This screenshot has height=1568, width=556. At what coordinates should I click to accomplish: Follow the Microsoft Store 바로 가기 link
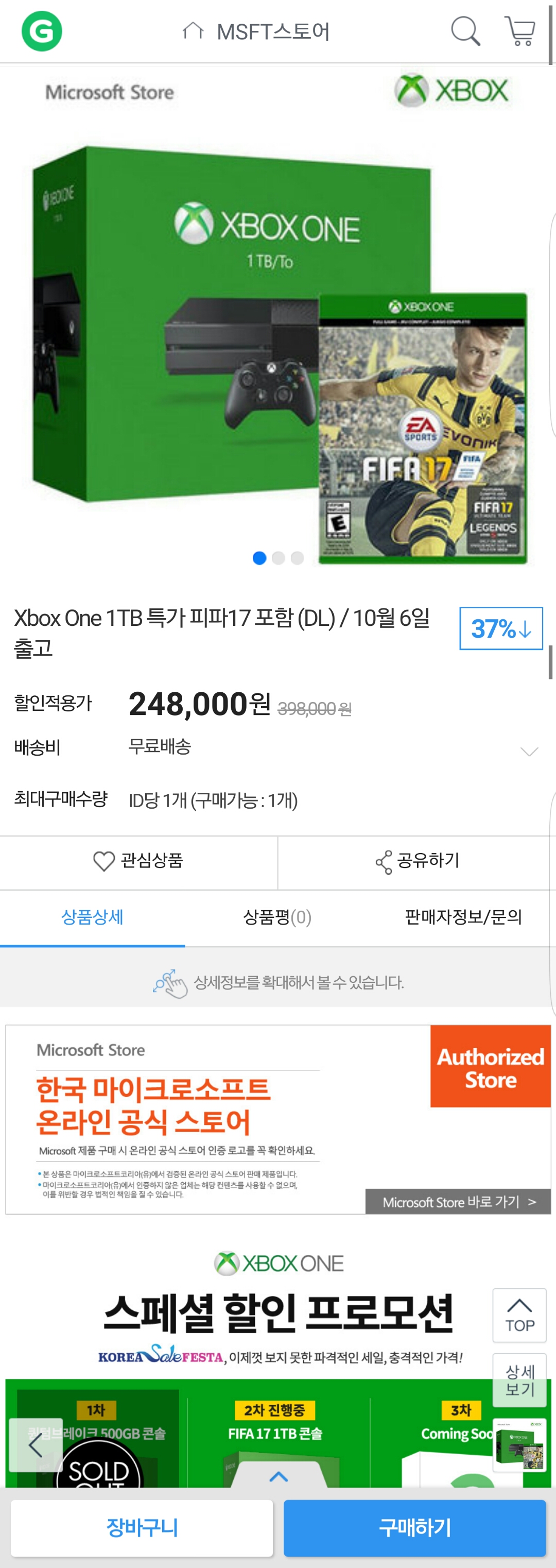point(458,1202)
